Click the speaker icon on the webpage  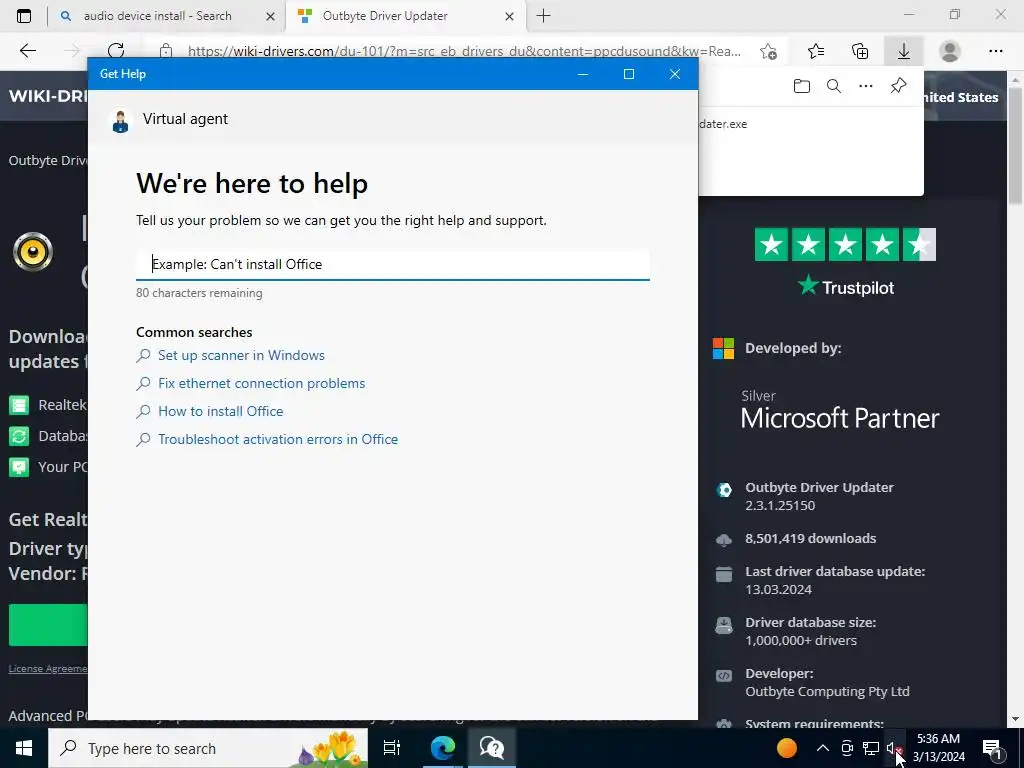pyautogui.click(x=33, y=251)
